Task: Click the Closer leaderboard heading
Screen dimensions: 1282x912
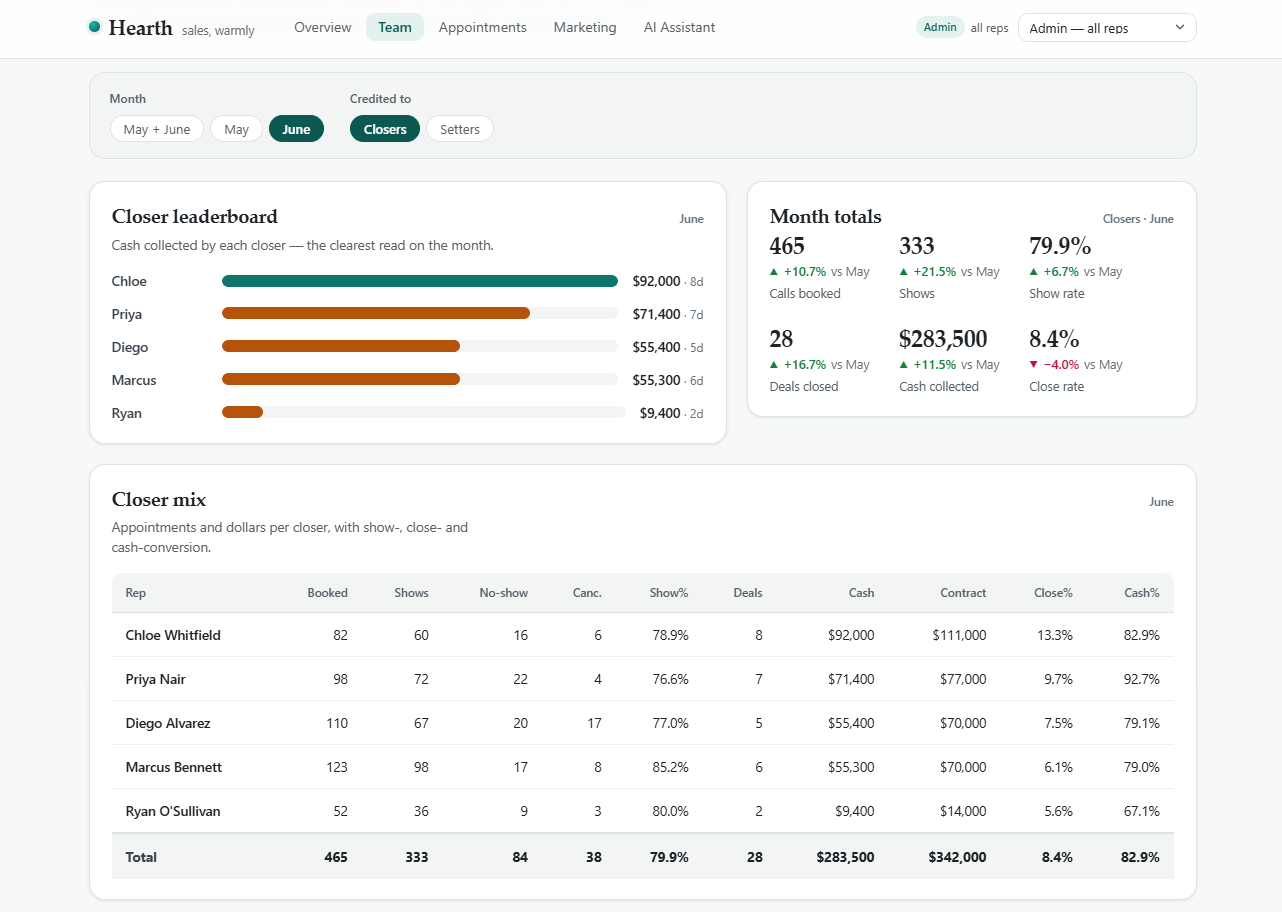Action: (x=195, y=217)
